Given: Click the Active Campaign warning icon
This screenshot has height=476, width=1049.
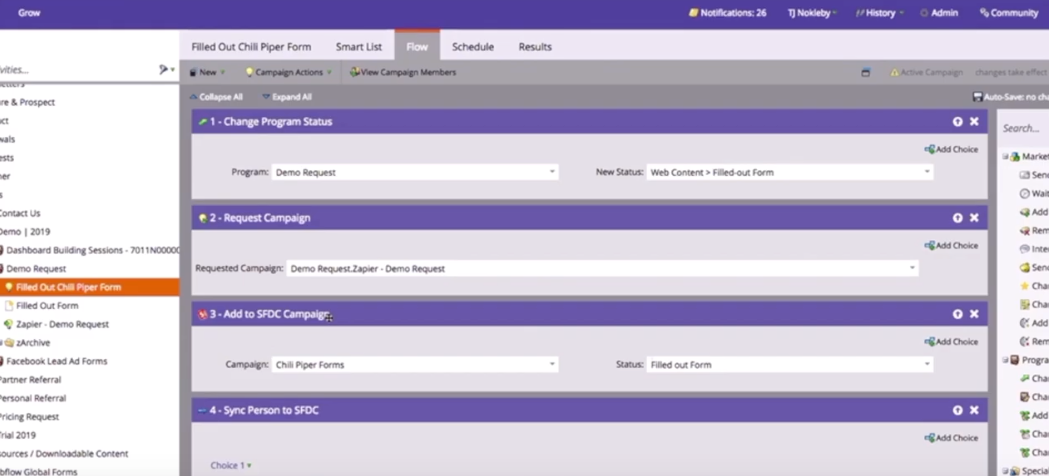Looking at the screenshot, I should [894, 72].
